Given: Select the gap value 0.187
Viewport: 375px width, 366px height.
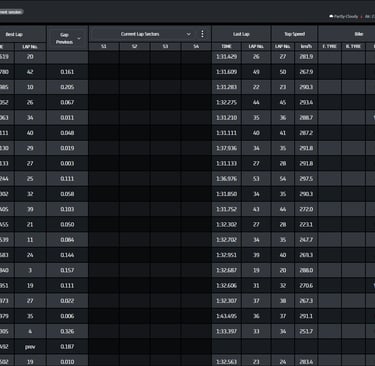Looking at the screenshot, I should [x=67, y=347].
